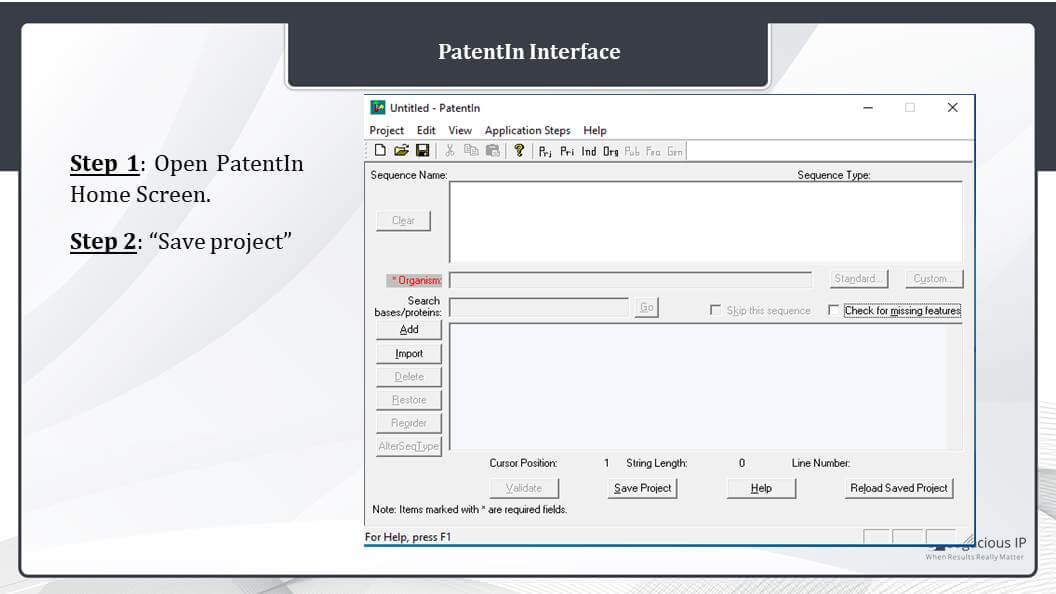This screenshot has width=1056, height=594.
Task: Click the 'Sequence Type:' label
Action: 834,175
